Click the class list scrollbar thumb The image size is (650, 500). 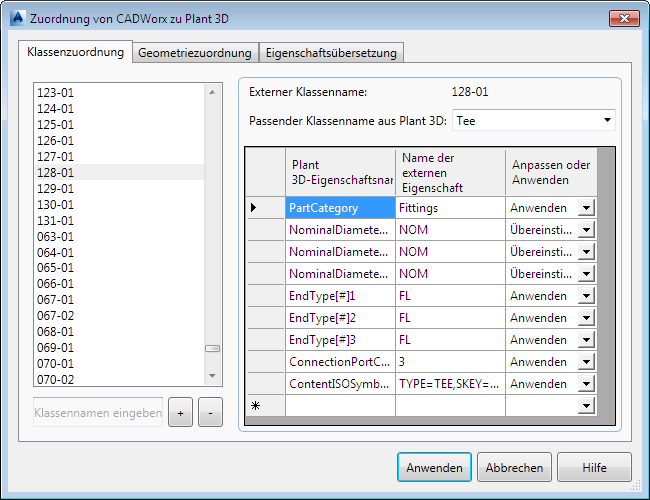pyautogui.click(x=212, y=349)
